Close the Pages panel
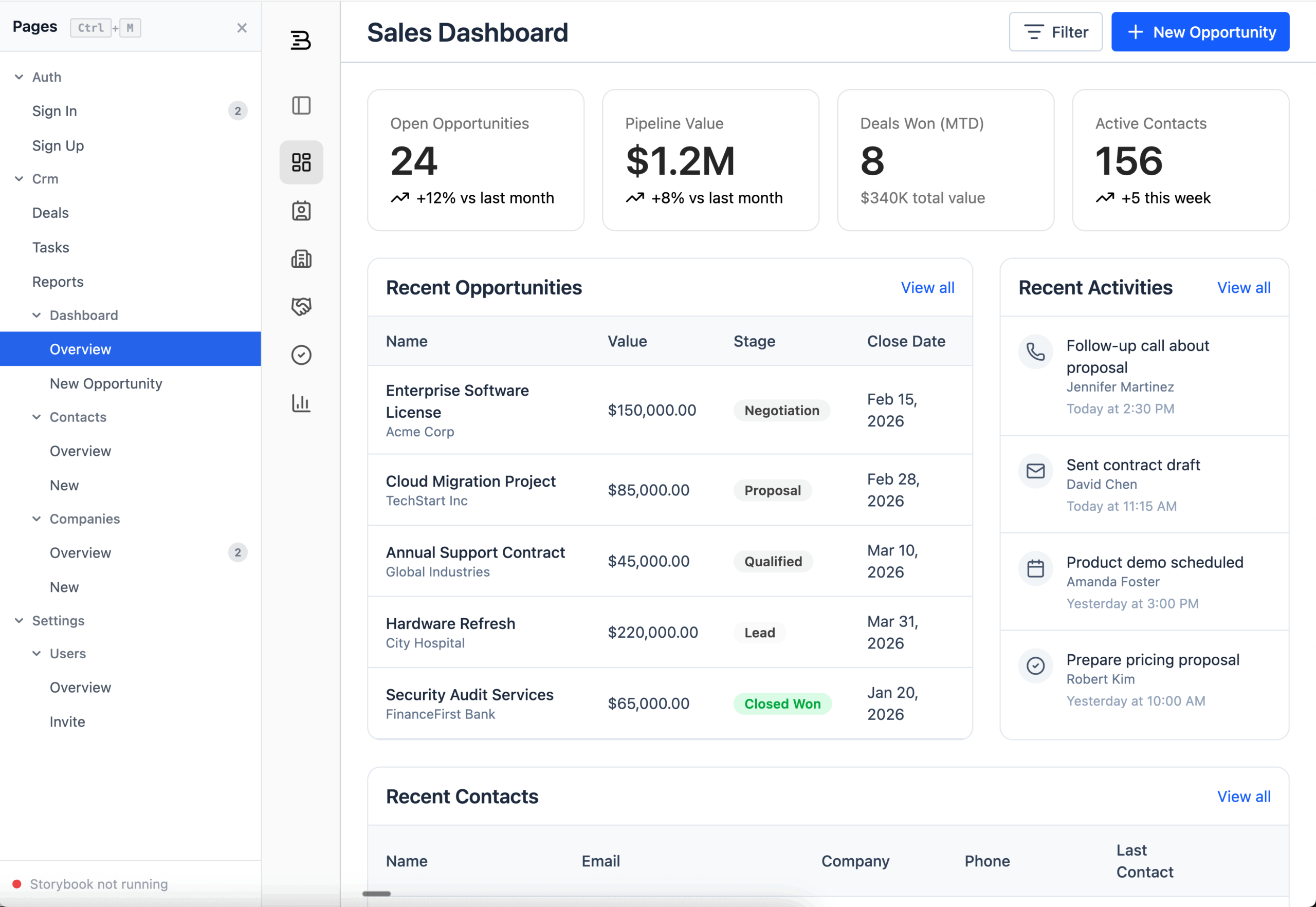Image resolution: width=1316 pixels, height=907 pixels. pyautogui.click(x=242, y=28)
